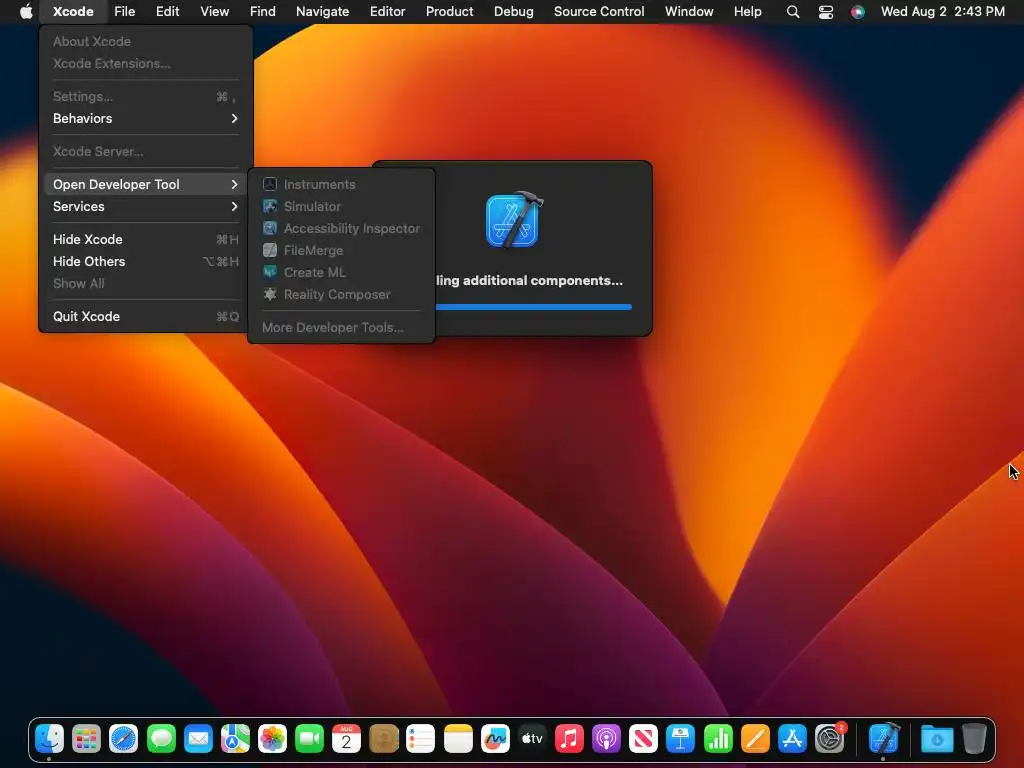This screenshot has width=1024, height=768.
Task: Expand the Services submenu
Action: 146,206
